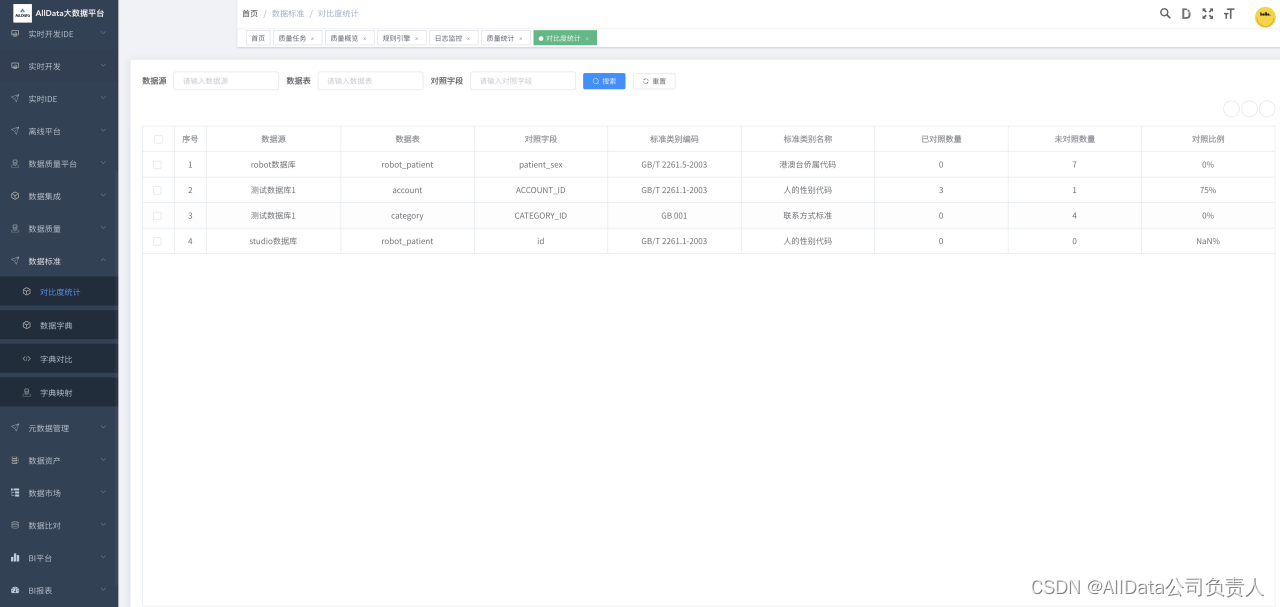Screen dimensions: 1280x607
Task: Switch to the 首页 tab
Action: pos(258,38)
